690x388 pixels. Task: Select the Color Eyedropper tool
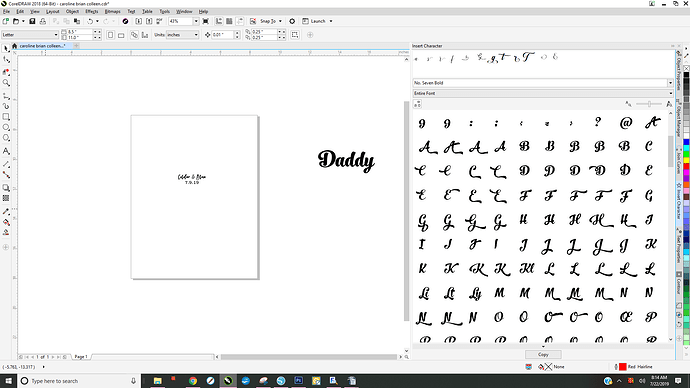(x=6, y=212)
